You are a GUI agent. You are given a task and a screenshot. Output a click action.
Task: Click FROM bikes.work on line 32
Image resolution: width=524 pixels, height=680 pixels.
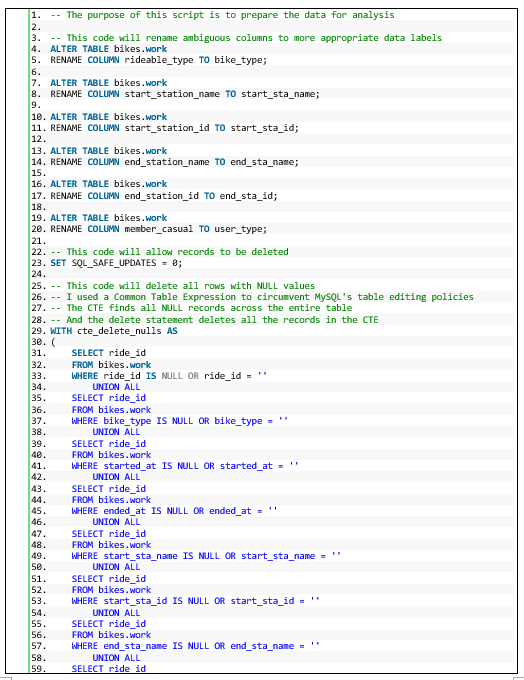(x=111, y=365)
